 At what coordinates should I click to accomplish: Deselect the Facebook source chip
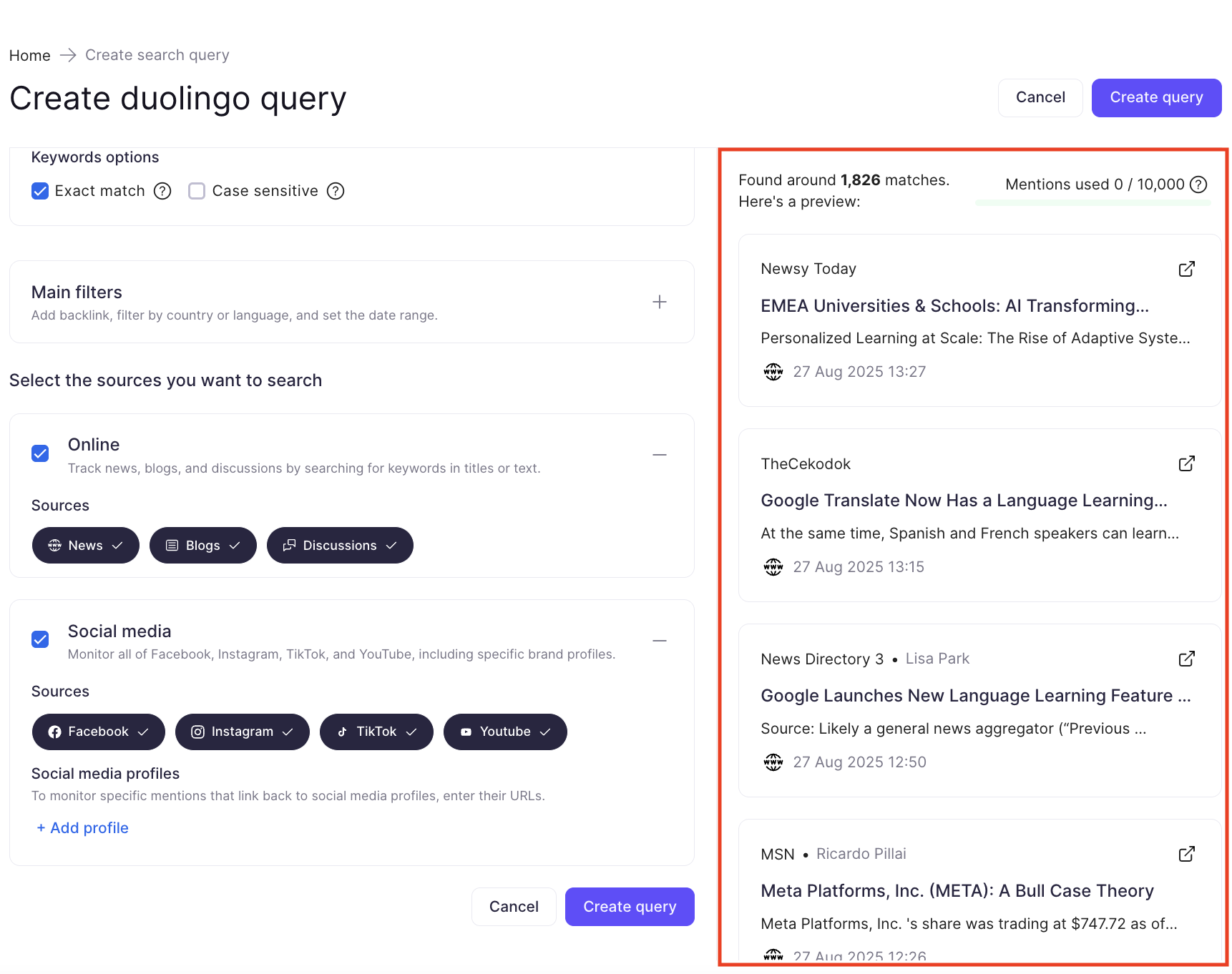pyautogui.click(x=98, y=732)
